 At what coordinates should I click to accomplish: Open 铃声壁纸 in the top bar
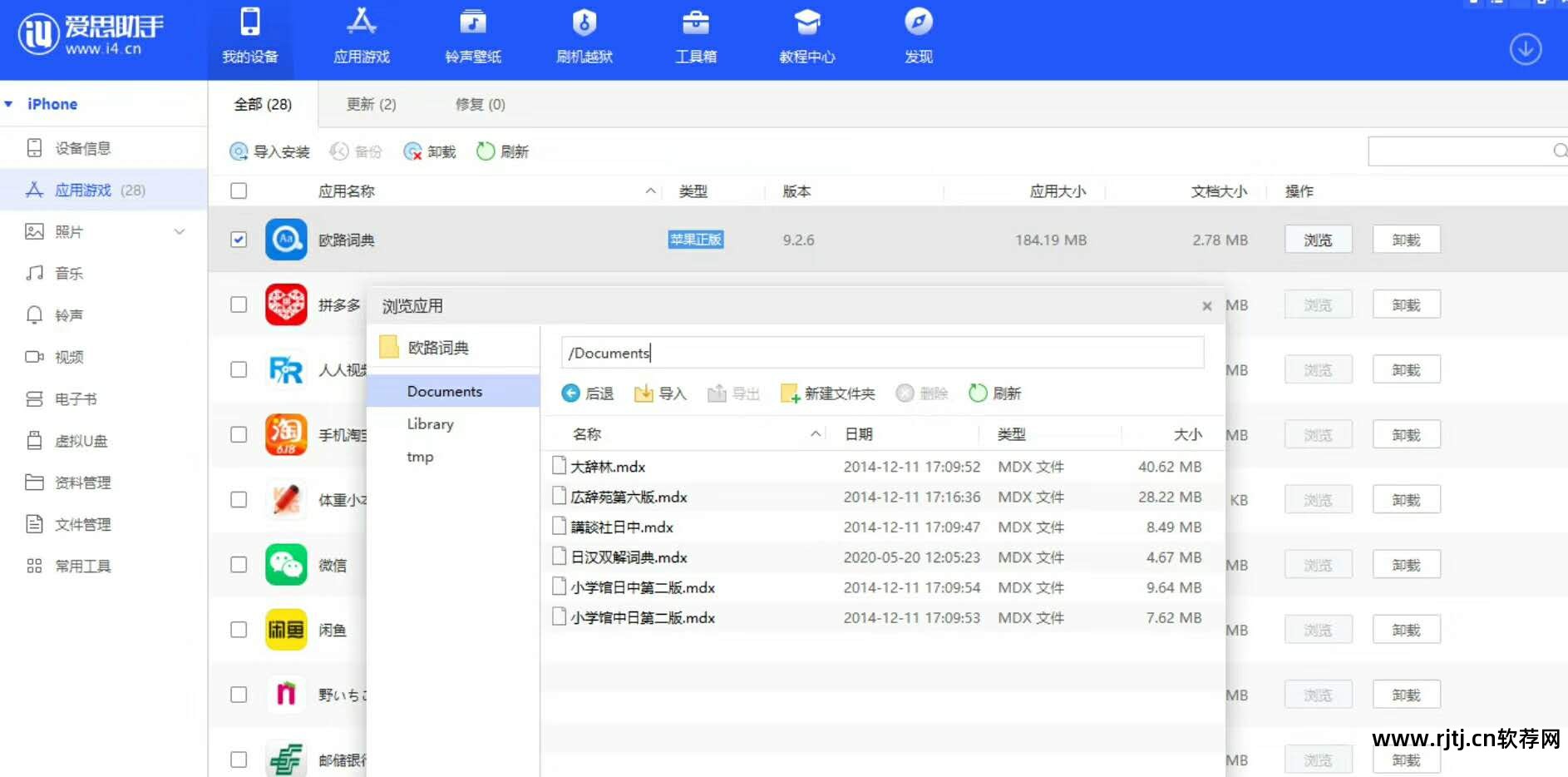473,37
